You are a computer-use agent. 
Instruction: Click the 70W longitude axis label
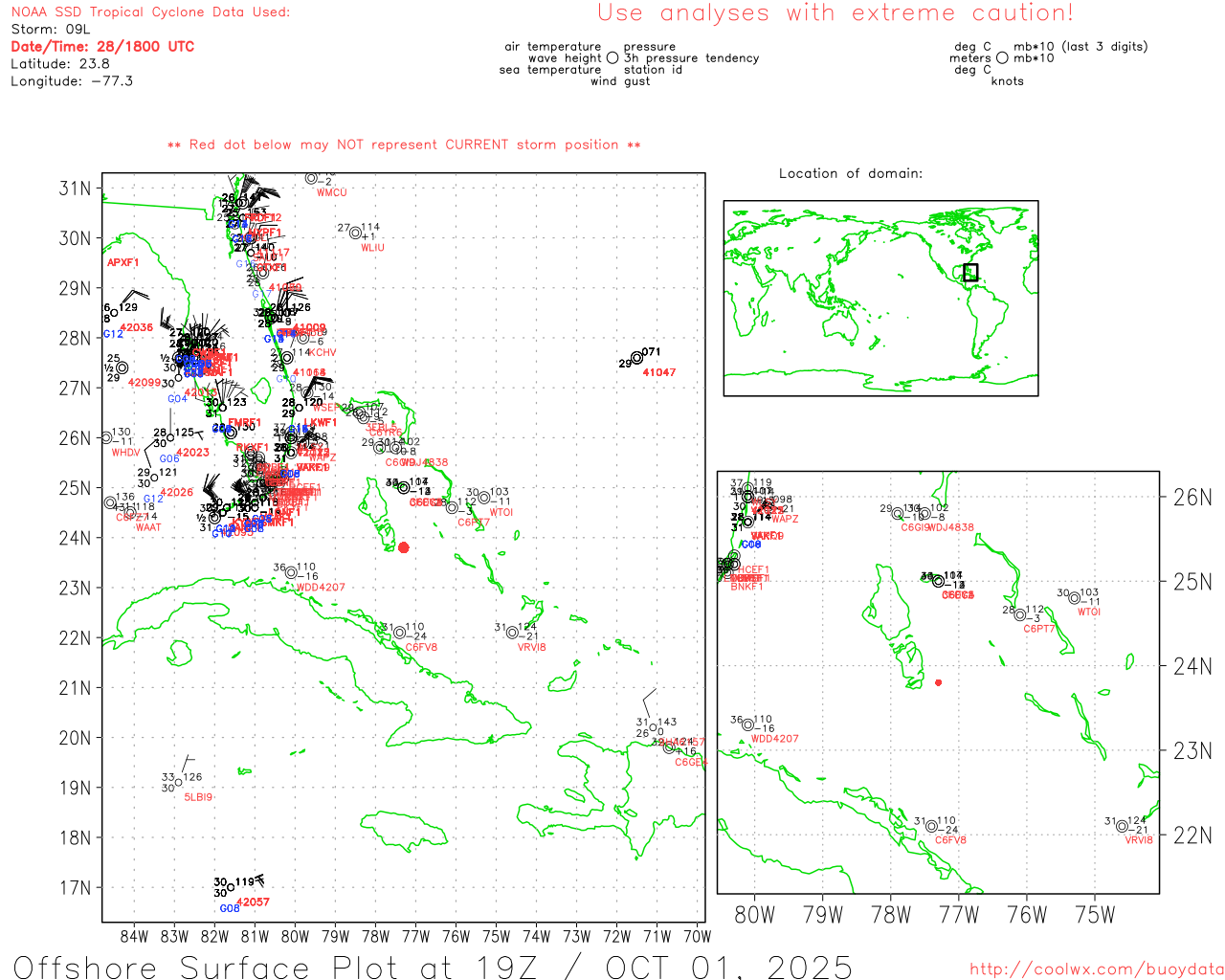(698, 936)
